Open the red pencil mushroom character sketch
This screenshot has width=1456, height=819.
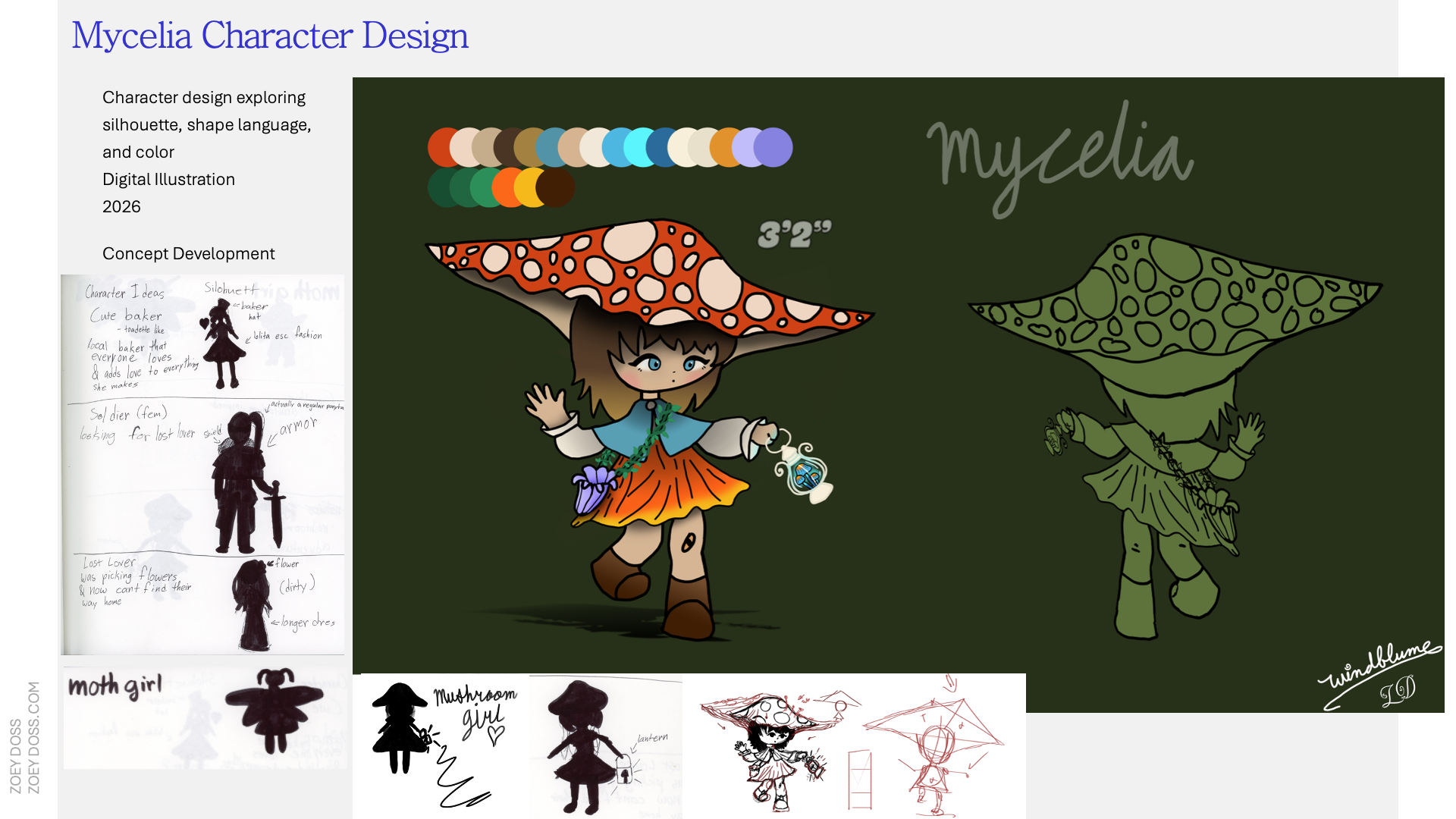click(x=854, y=746)
